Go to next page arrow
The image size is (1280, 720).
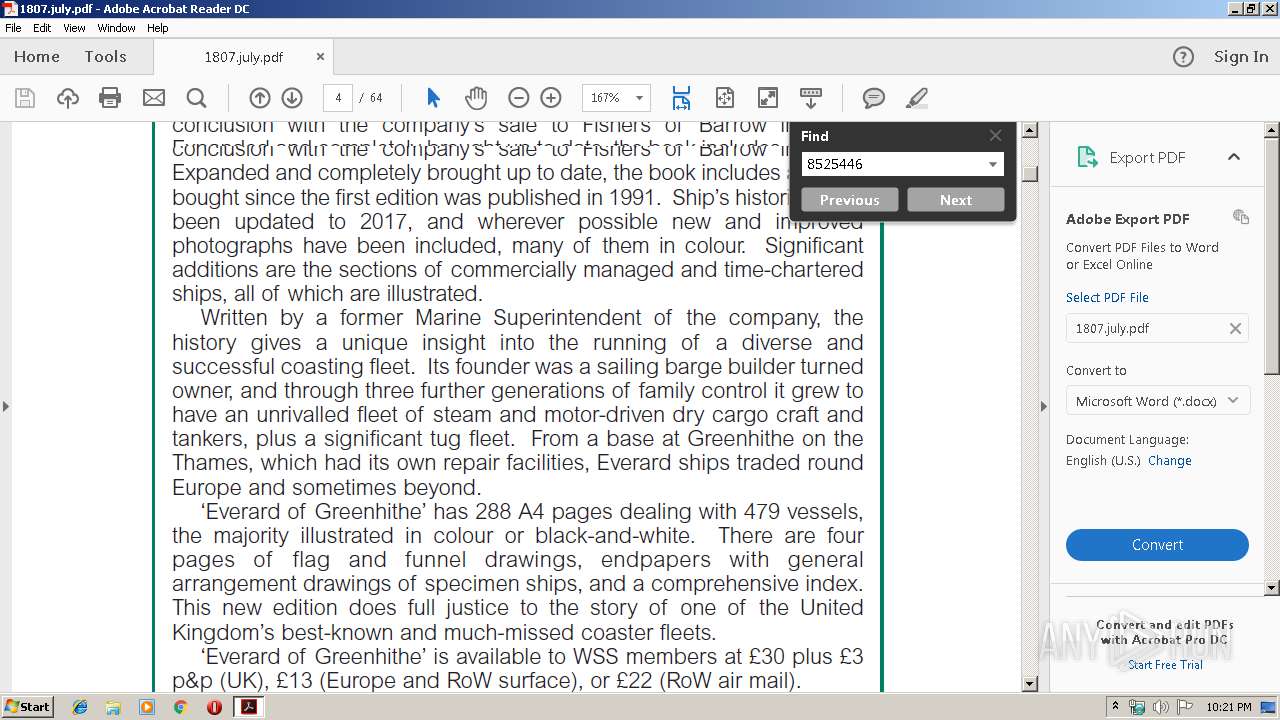point(292,98)
